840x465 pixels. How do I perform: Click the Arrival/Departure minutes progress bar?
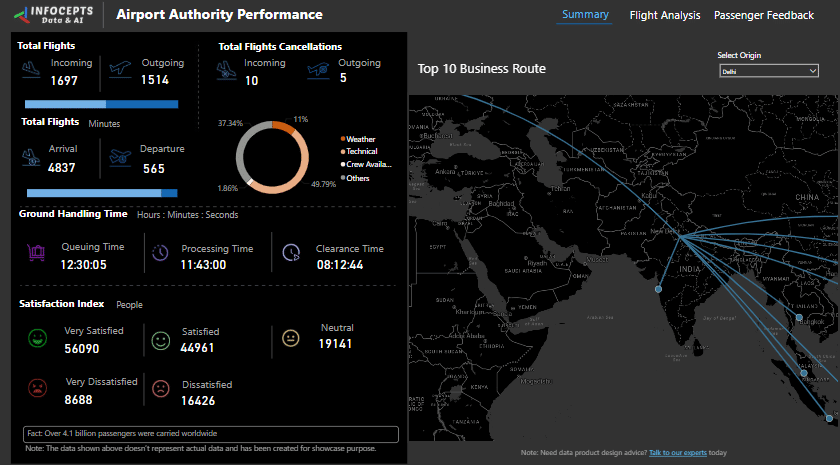102,193
